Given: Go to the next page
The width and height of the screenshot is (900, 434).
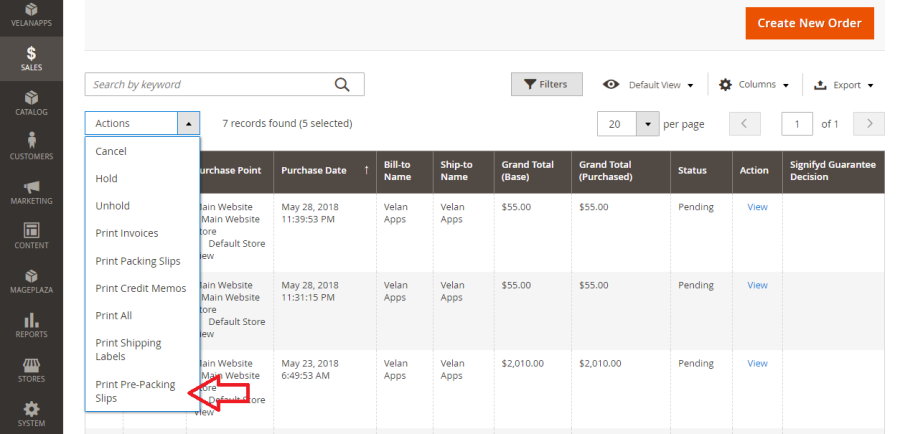Looking at the screenshot, I should click(x=869, y=124).
